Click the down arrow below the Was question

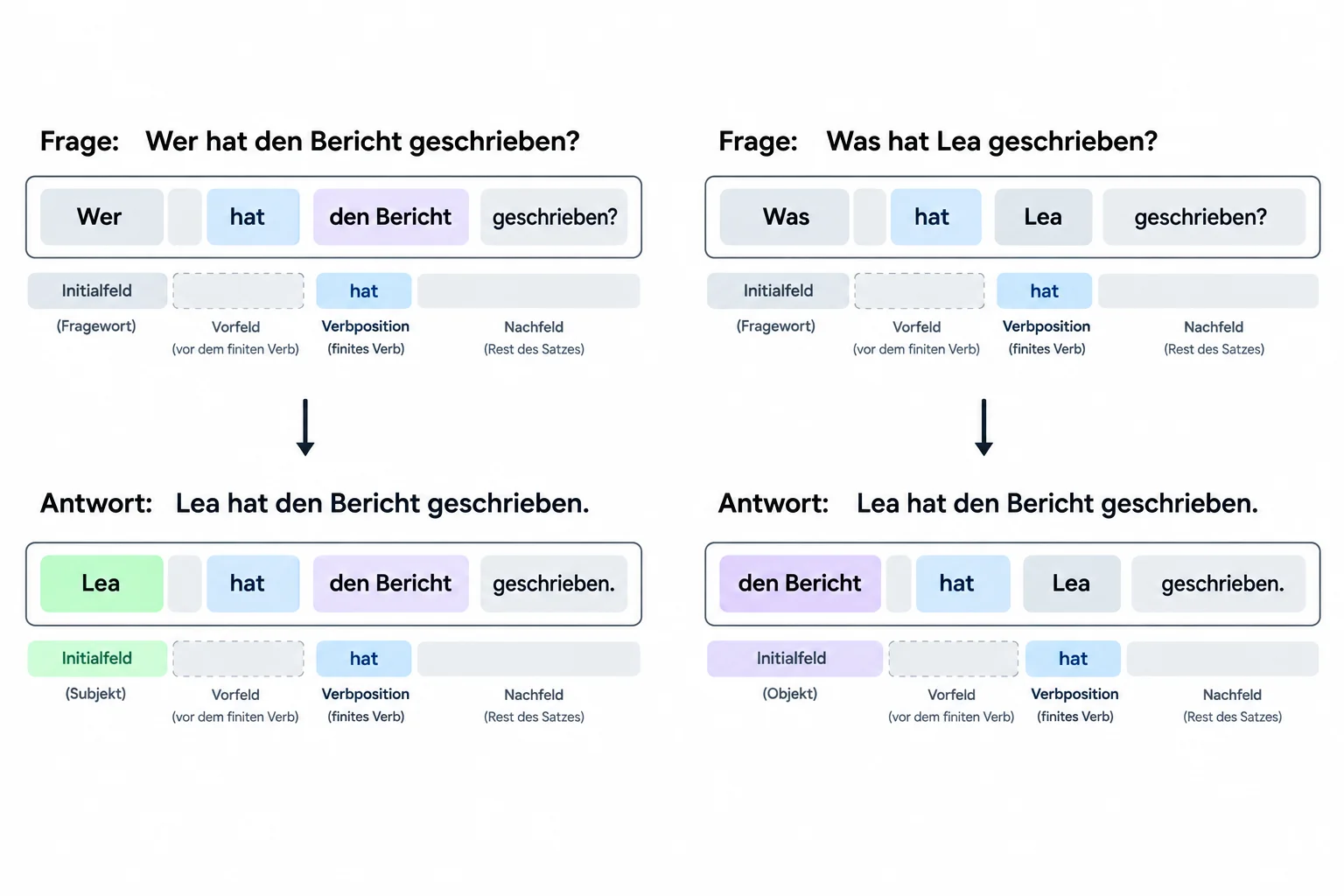pyautogui.click(x=983, y=427)
